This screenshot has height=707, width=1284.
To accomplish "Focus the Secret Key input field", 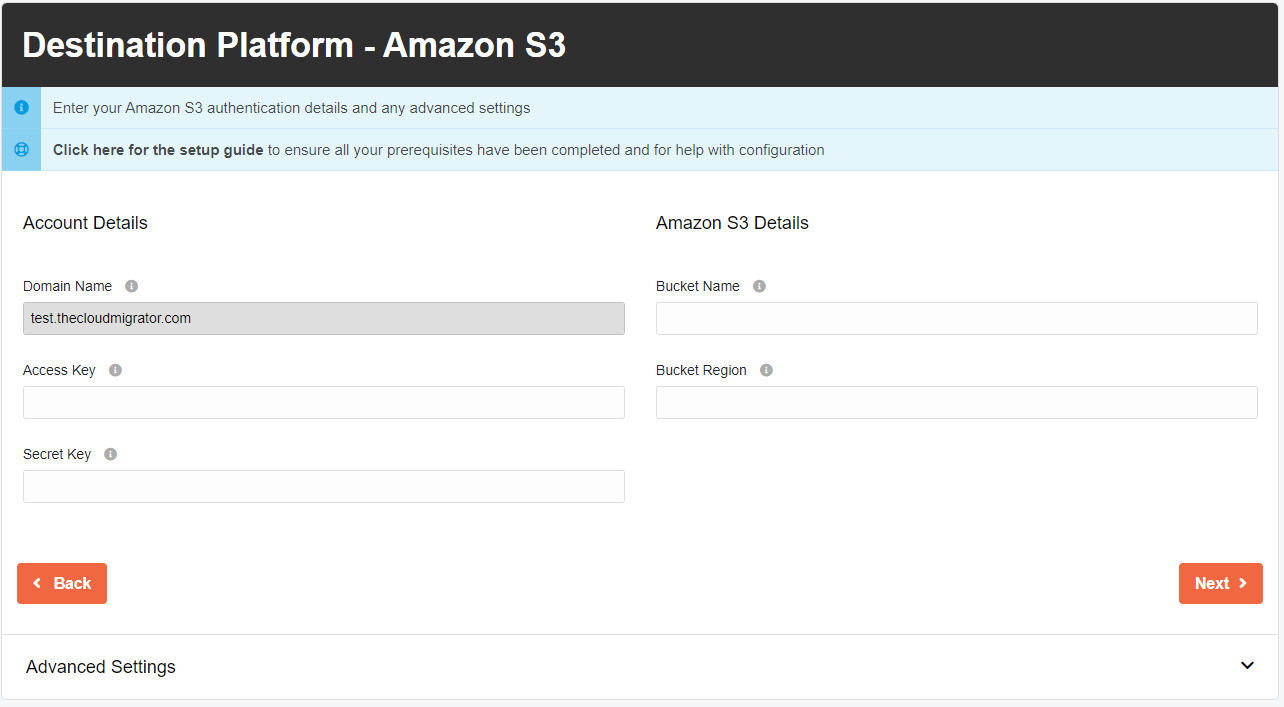I will click(x=324, y=486).
